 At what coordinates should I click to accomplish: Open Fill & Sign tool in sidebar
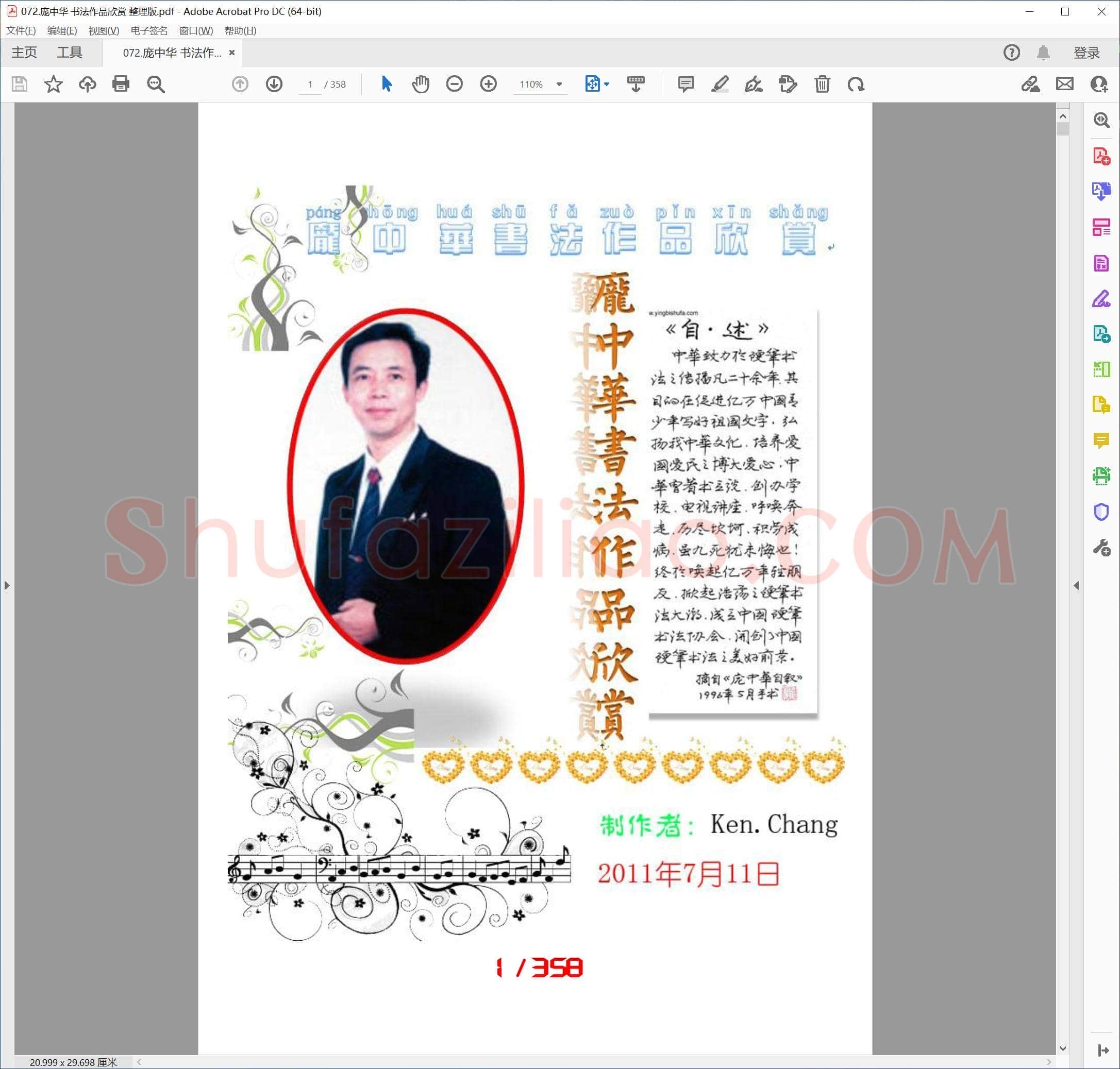(x=1101, y=299)
